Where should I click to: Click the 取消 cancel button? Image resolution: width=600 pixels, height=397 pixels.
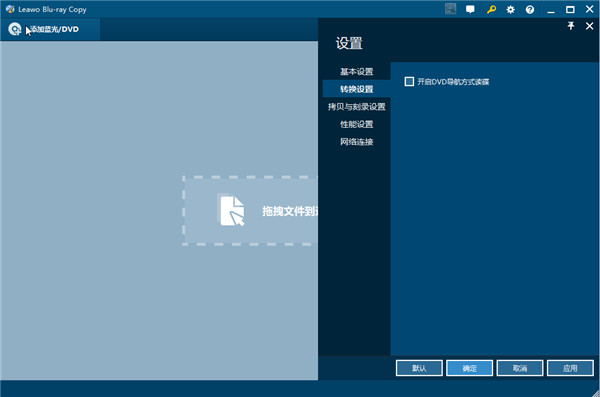(x=520, y=368)
